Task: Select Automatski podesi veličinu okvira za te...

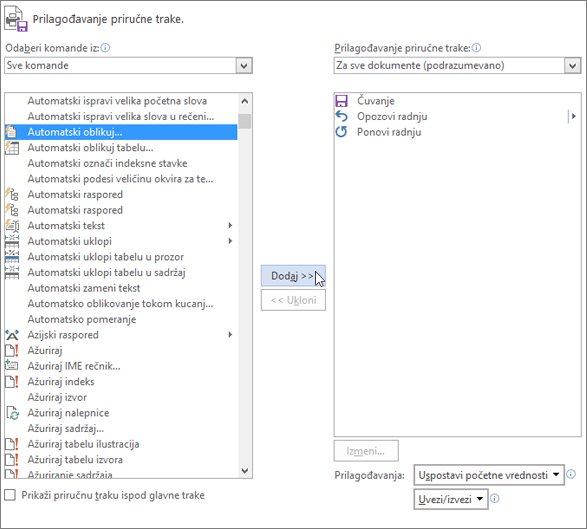Action: click(121, 179)
